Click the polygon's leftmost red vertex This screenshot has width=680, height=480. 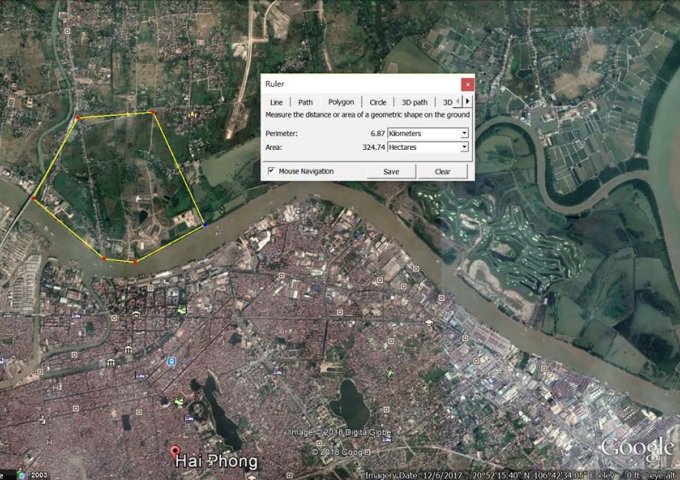click(x=33, y=199)
